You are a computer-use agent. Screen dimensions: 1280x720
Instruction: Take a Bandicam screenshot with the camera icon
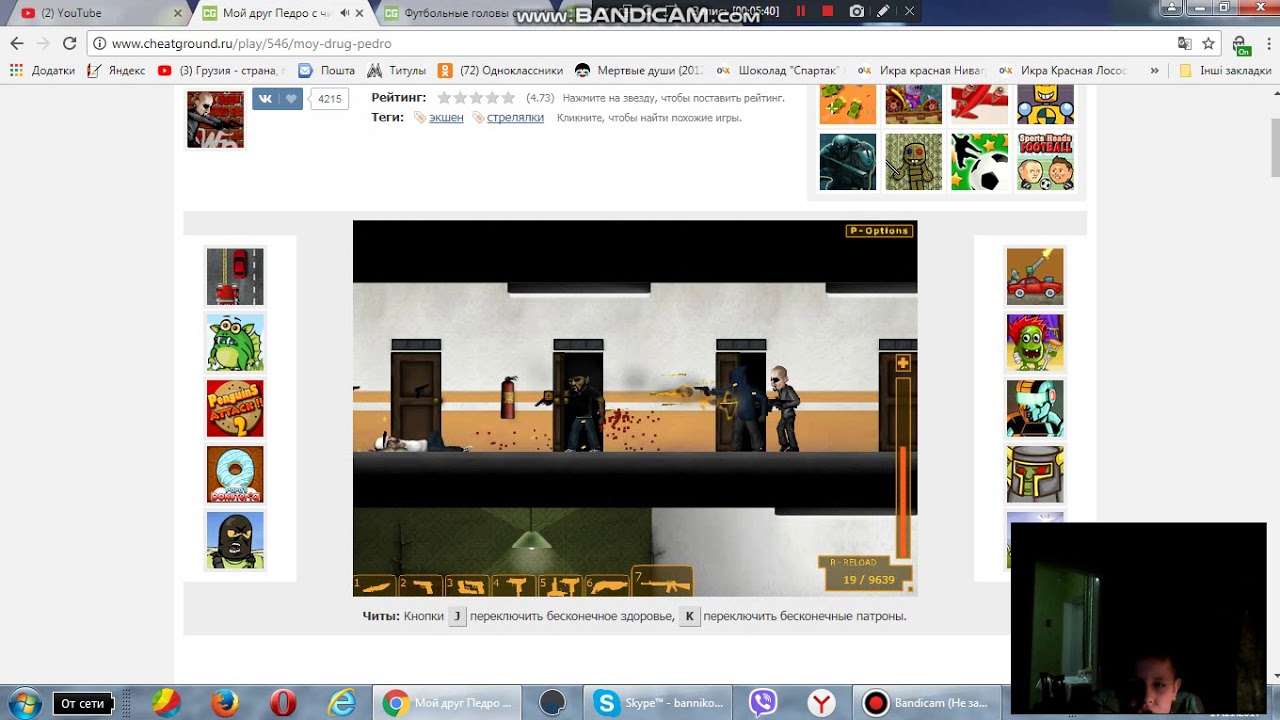coord(857,11)
